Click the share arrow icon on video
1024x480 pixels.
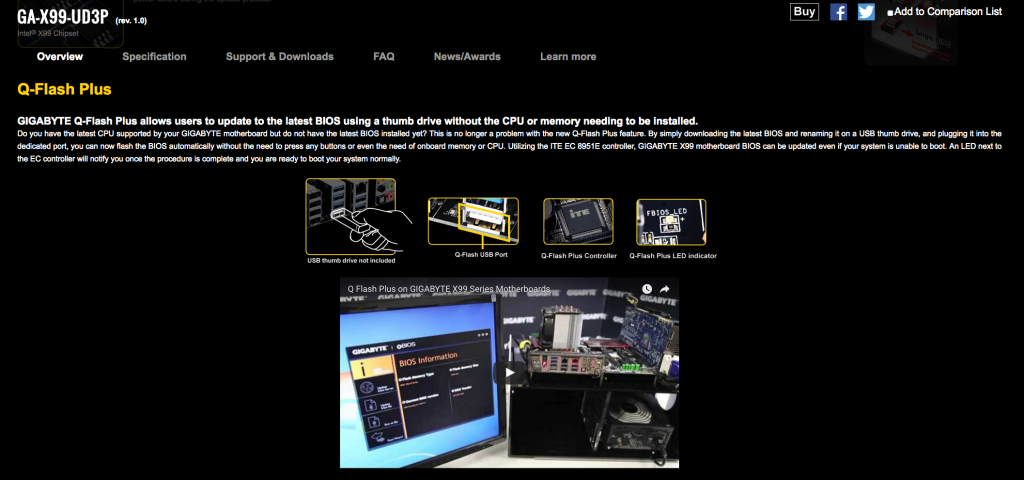(x=664, y=289)
